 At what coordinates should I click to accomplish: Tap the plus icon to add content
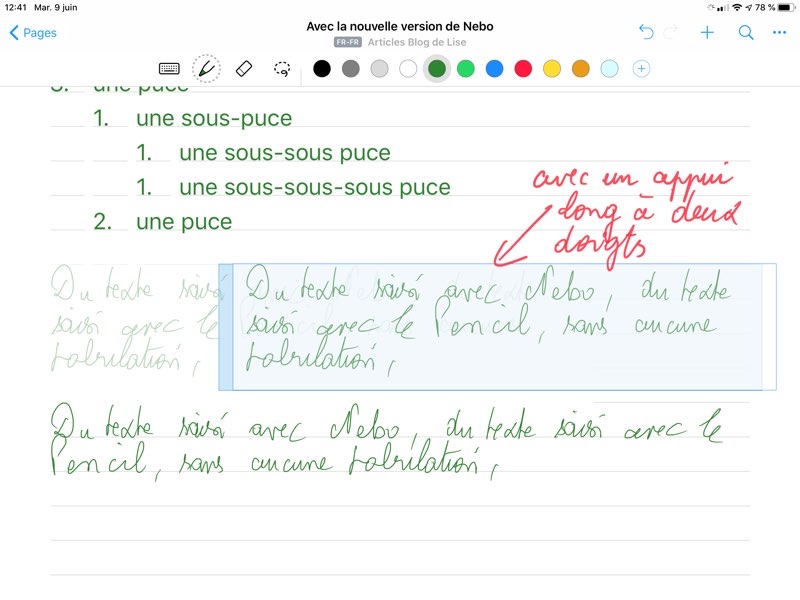click(x=707, y=33)
